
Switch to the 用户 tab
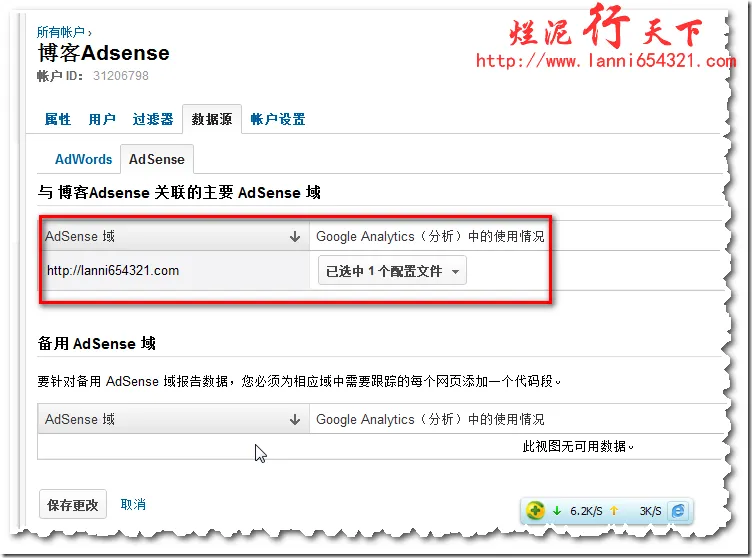pos(102,119)
